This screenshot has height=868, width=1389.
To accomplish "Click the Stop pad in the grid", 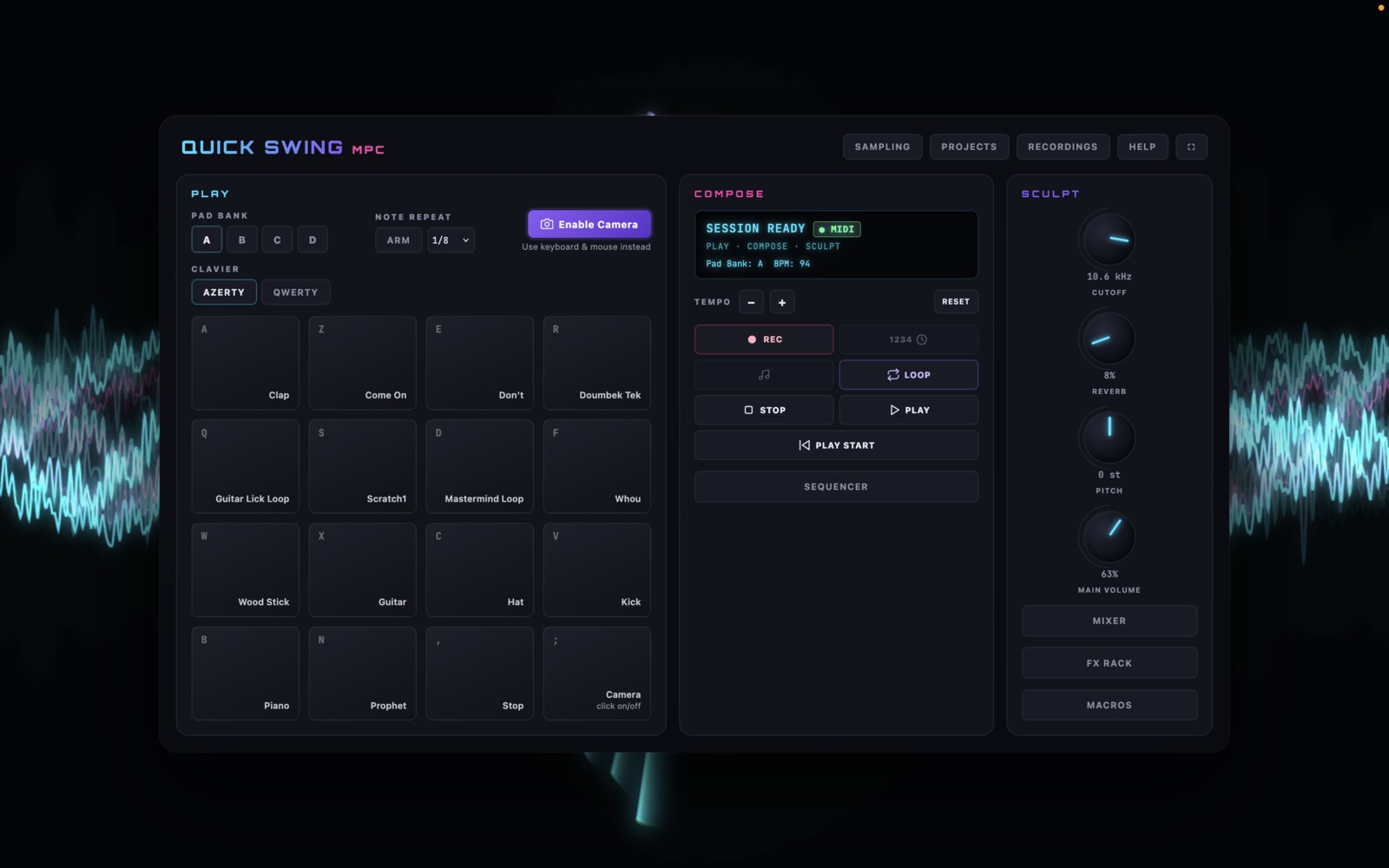I will pos(480,674).
